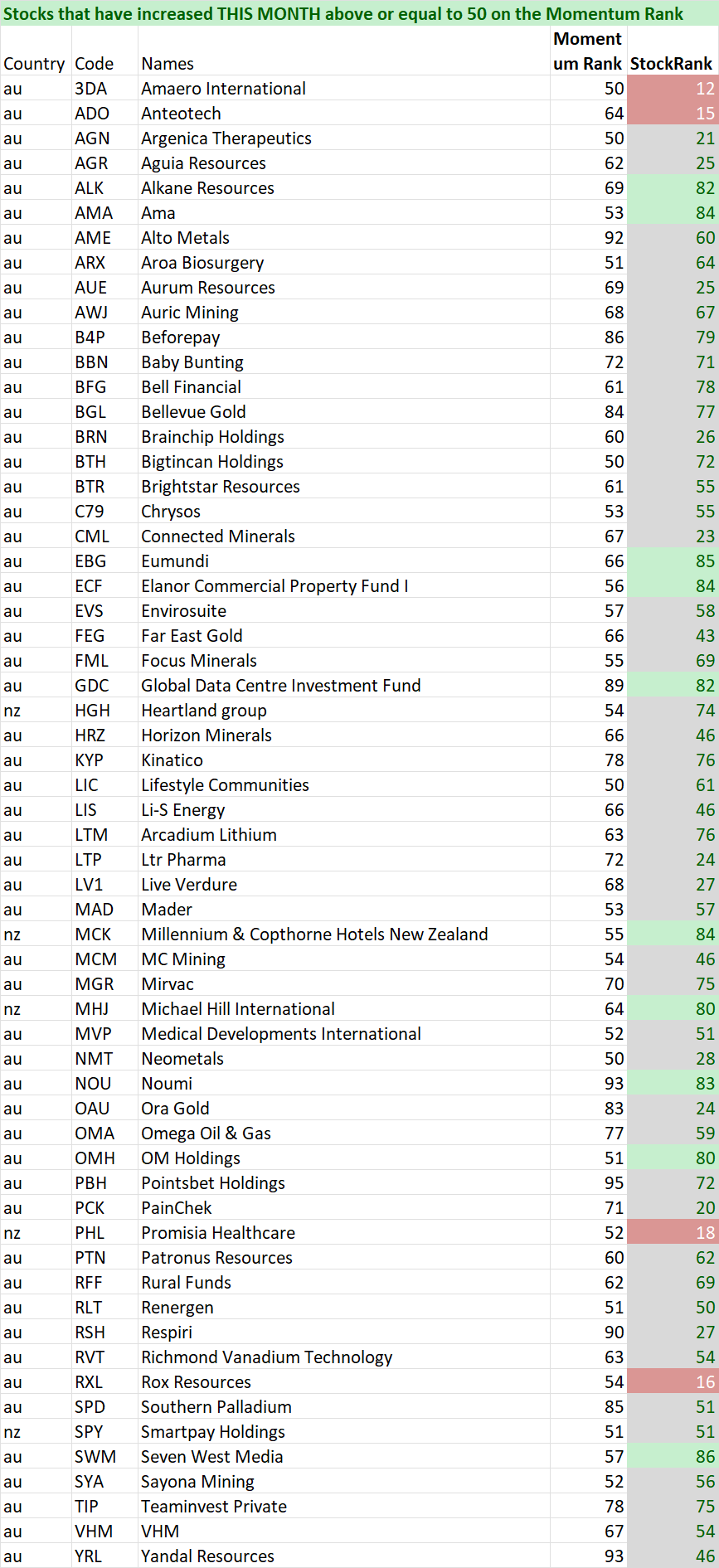Click the 'Aroa Biosurgery' name cell
The height and width of the screenshot is (1568, 719).
(x=343, y=262)
